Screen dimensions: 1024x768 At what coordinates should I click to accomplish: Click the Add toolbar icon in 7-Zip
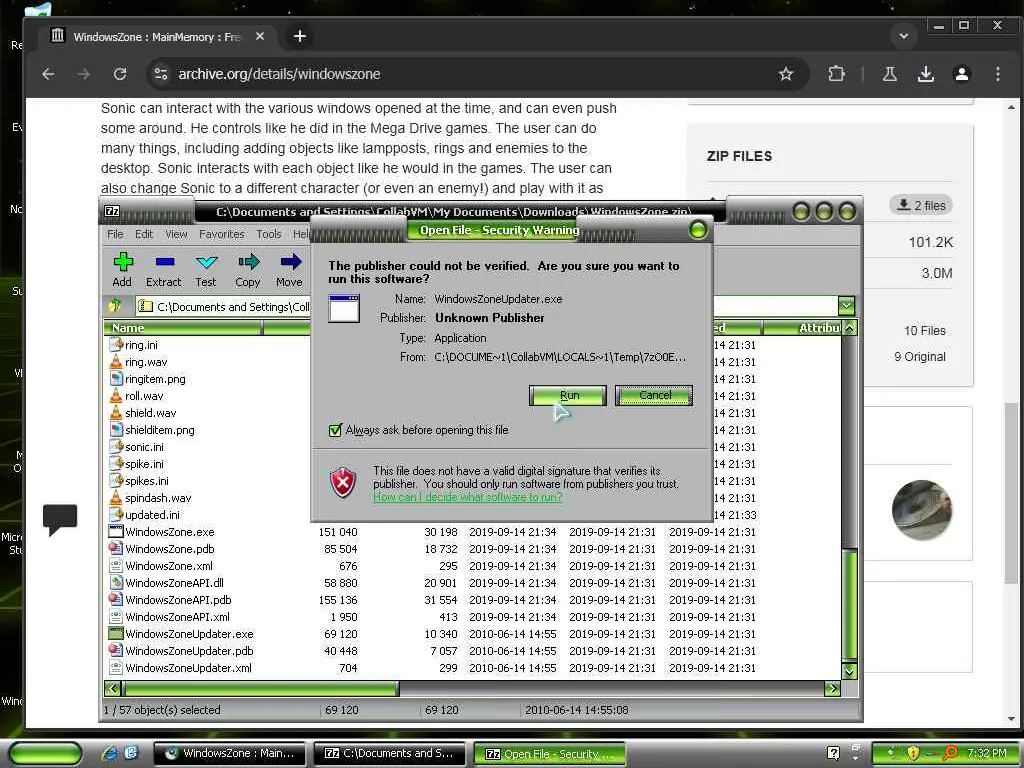point(123,263)
